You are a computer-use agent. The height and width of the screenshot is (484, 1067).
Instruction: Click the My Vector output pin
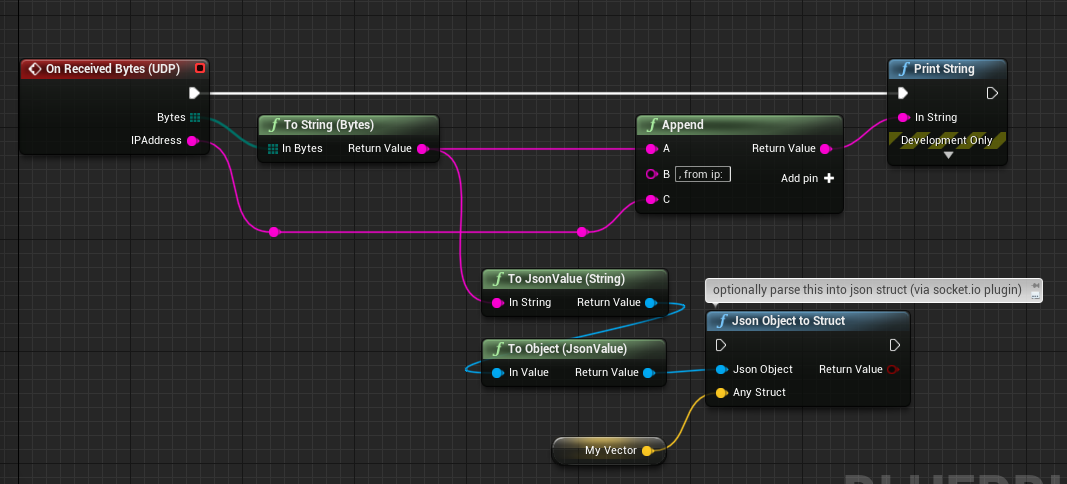tap(647, 451)
